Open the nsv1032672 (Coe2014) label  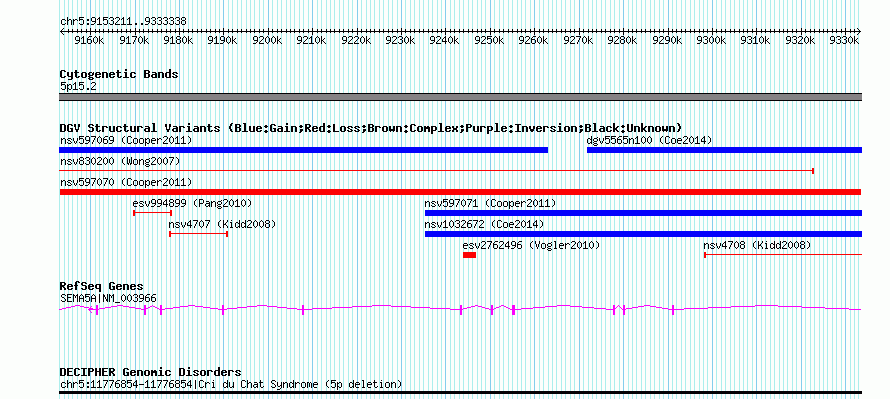click(x=484, y=224)
